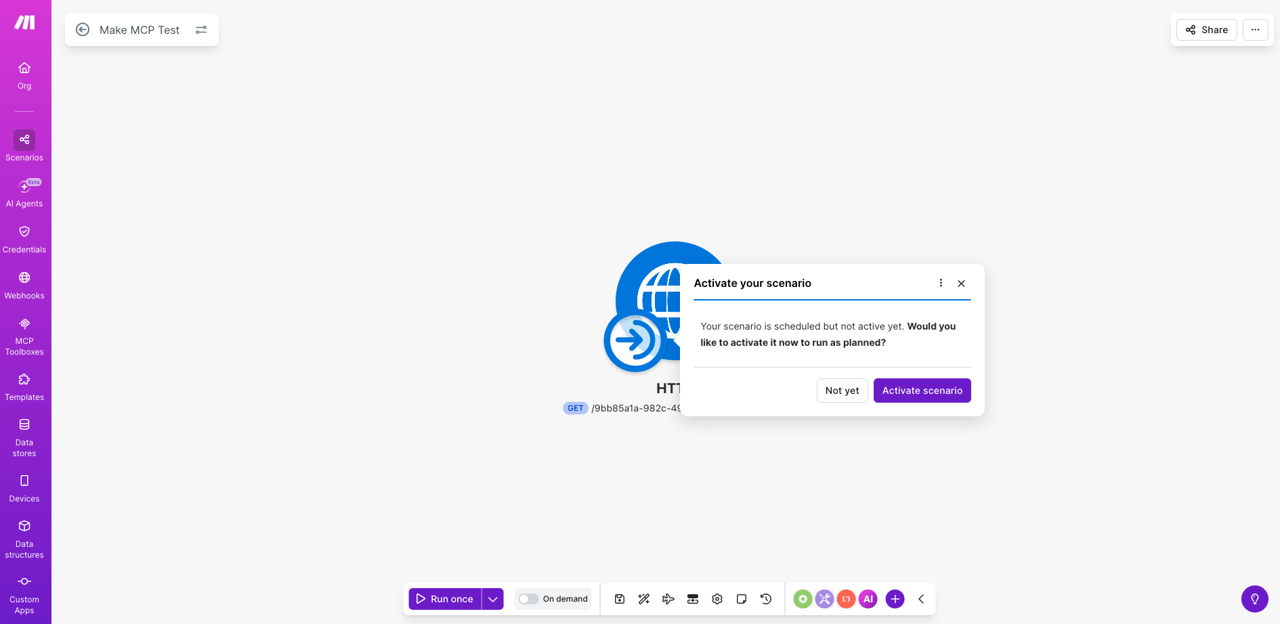Open Scenarios in the left navigation

tap(24, 146)
